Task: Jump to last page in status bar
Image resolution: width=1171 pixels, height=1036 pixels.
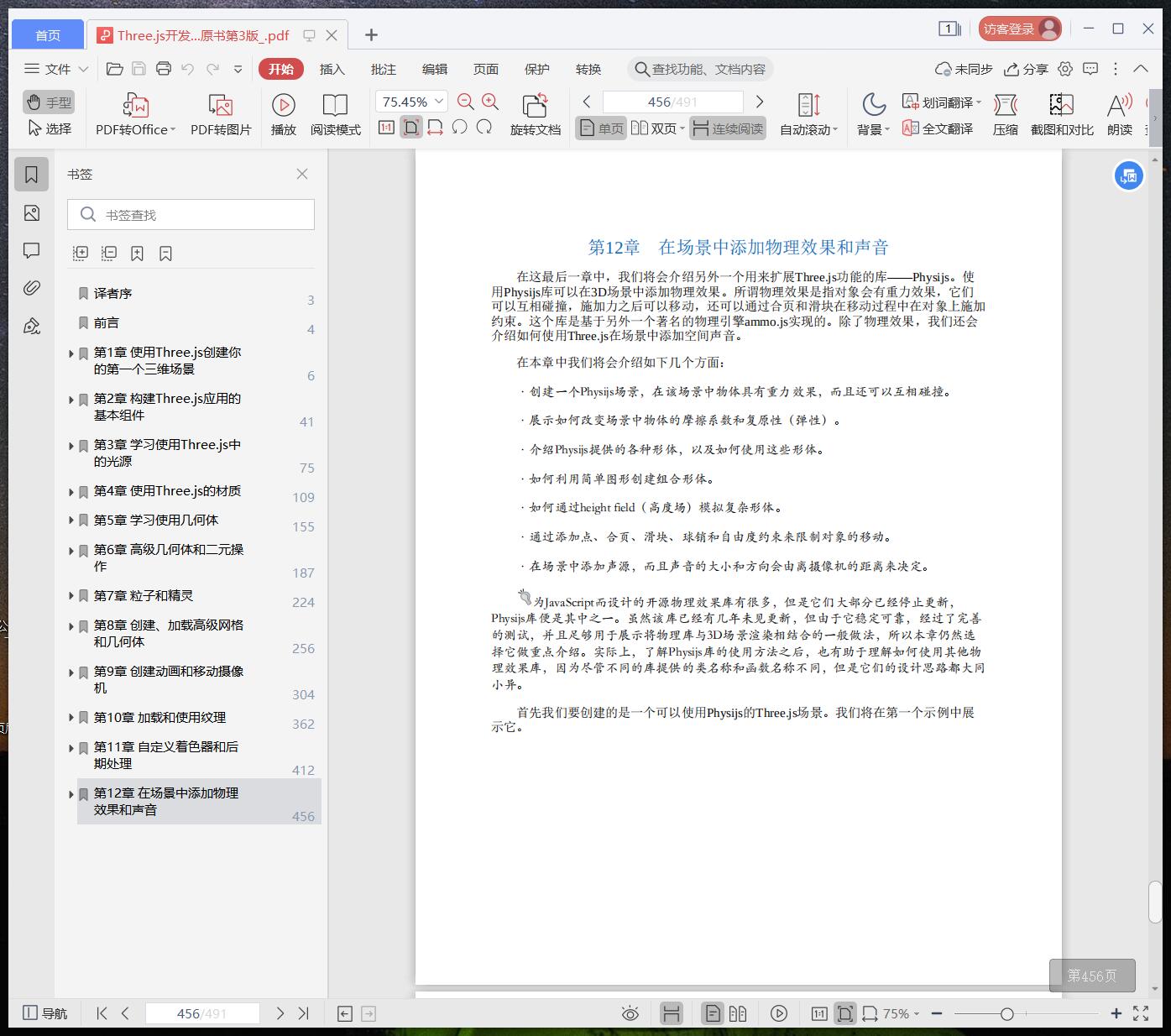Action: pyautogui.click(x=304, y=1013)
